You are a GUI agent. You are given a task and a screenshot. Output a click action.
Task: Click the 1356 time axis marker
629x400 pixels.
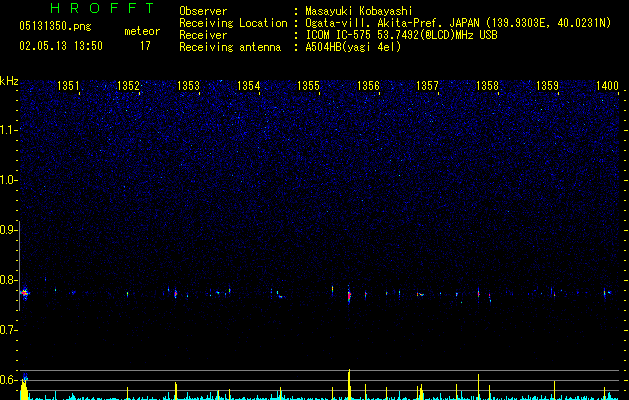coord(368,86)
